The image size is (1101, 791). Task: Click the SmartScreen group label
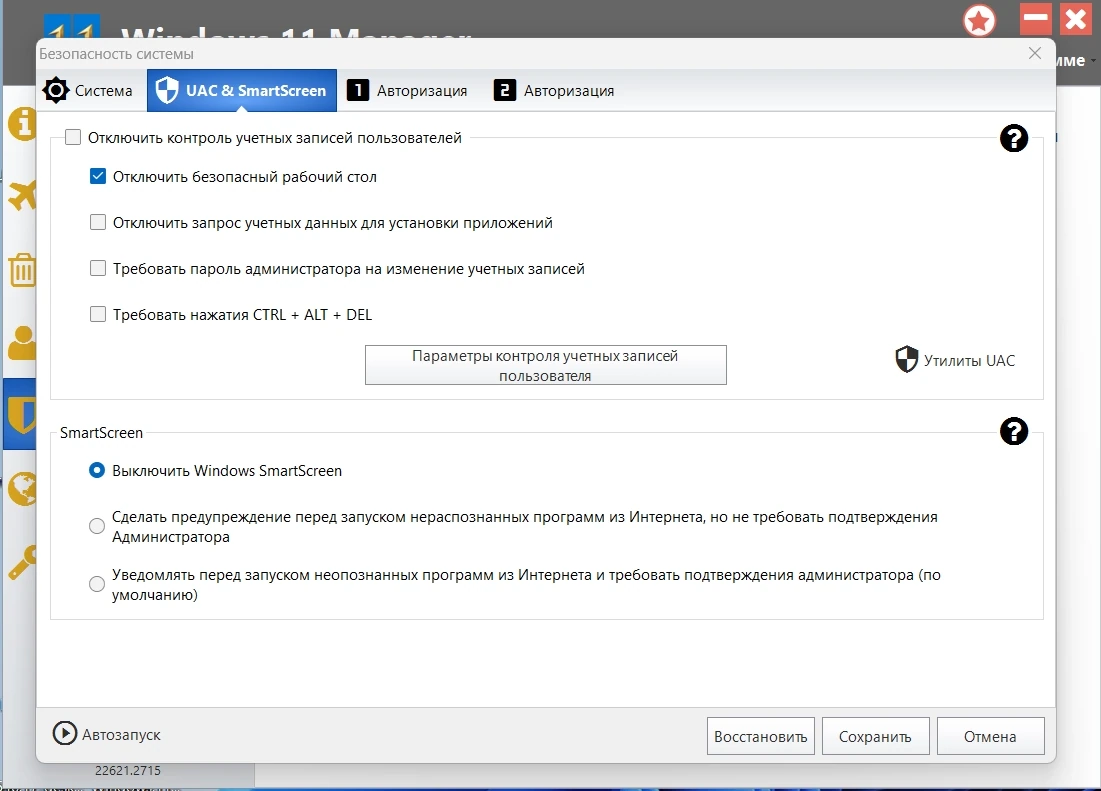pos(101,432)
